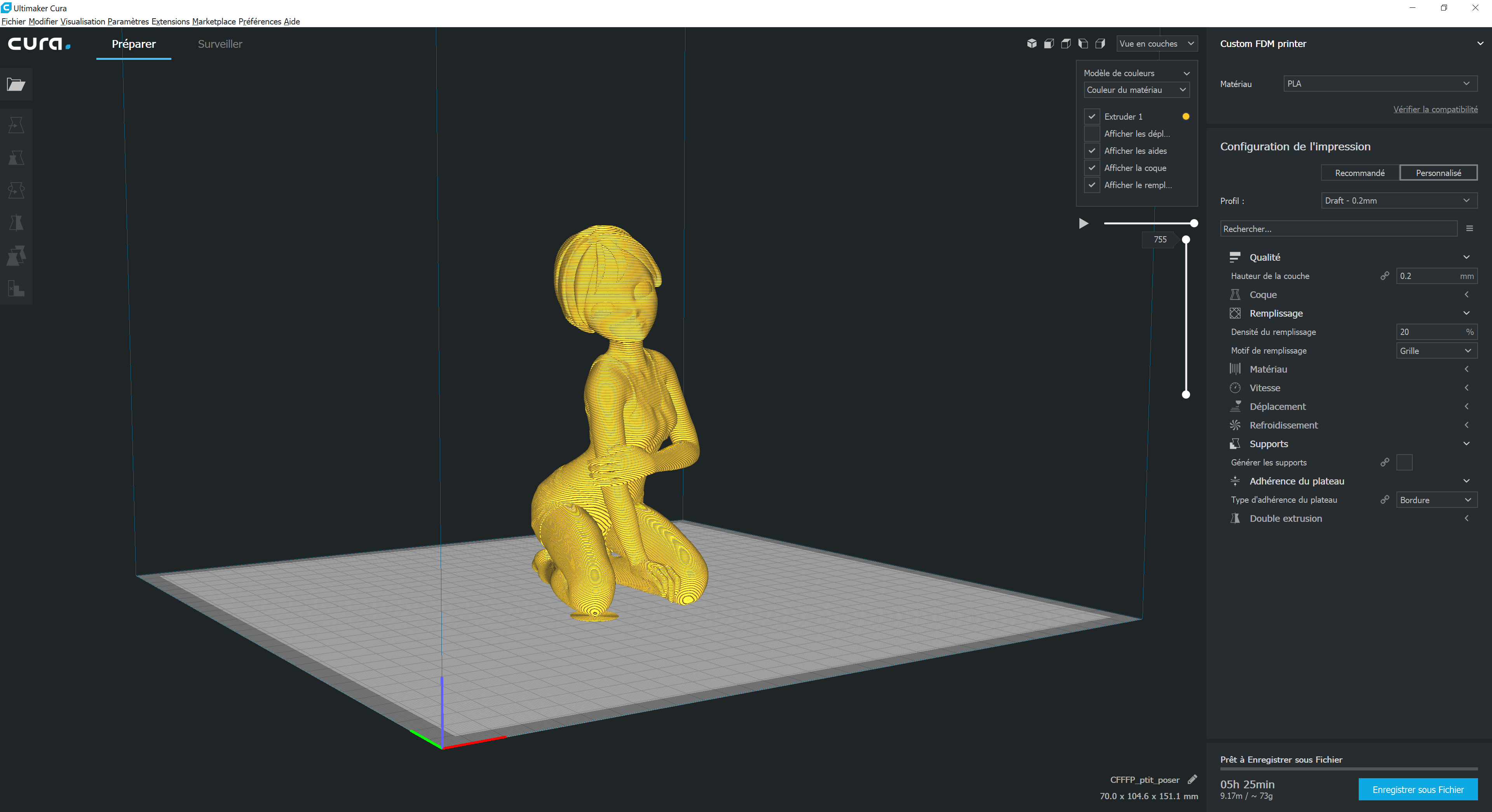The height and width of the screenshot is (812, 1492).
Task: Switch to the Préparer tab
Action: coord(134,44)
